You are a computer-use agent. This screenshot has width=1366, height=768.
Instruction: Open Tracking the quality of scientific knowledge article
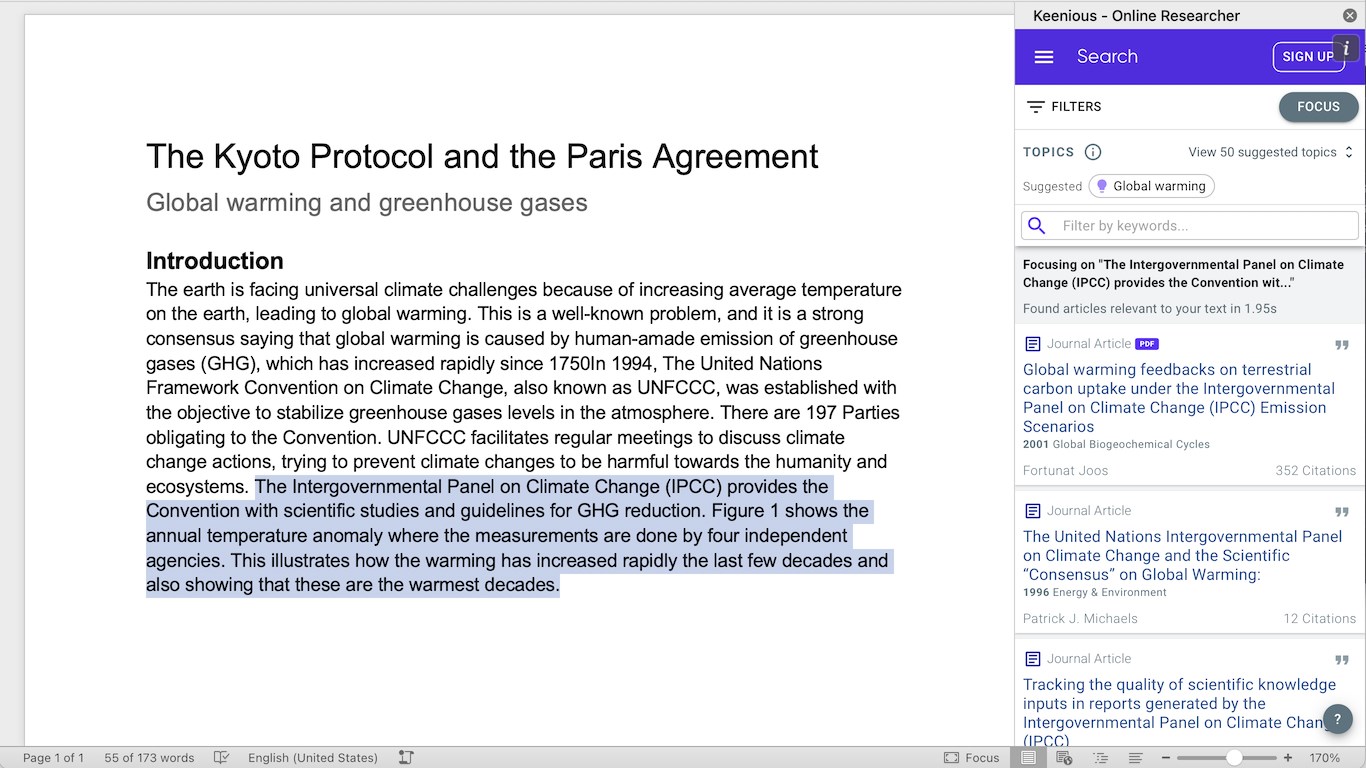[x=1179, y=713]
